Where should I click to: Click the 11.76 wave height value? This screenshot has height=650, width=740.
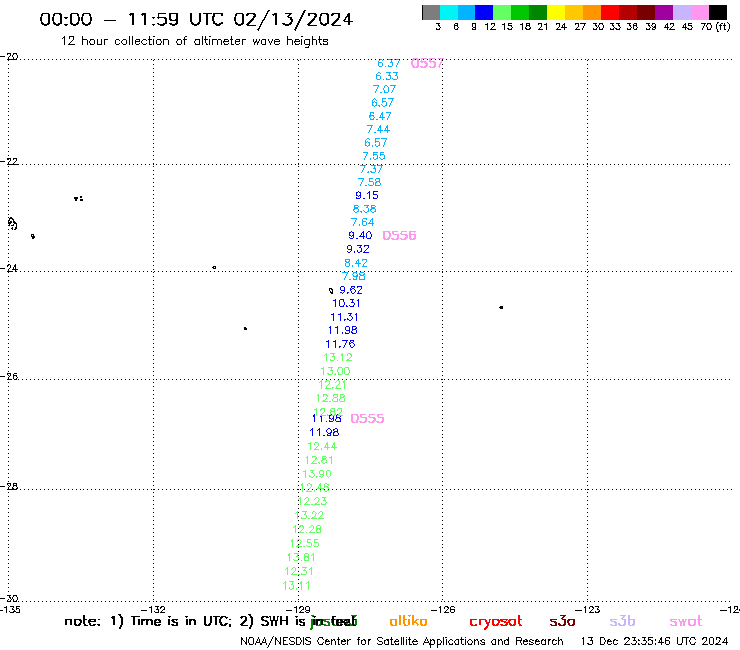pos(340,344)
